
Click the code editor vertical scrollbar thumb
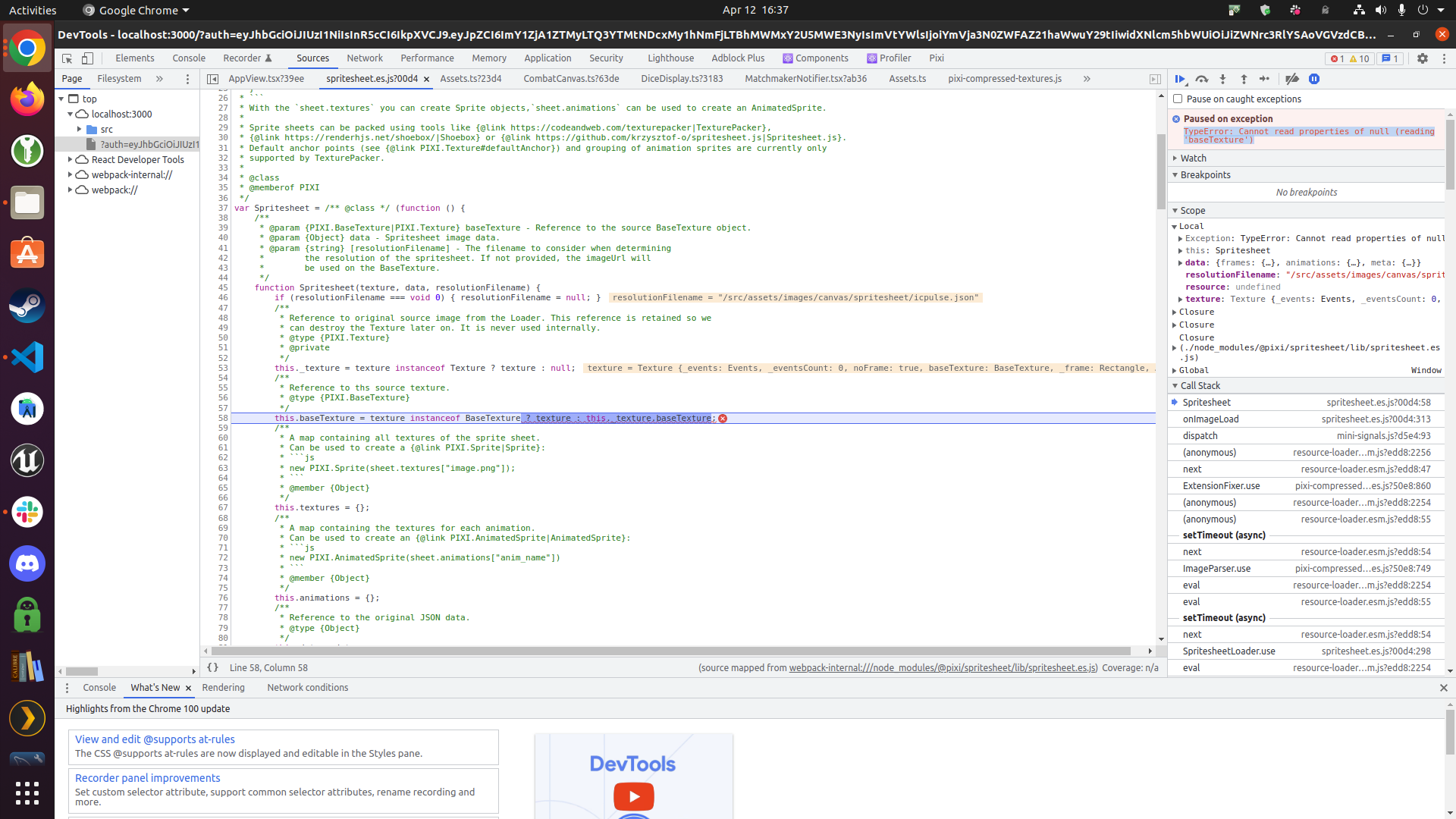(1161, 172)
